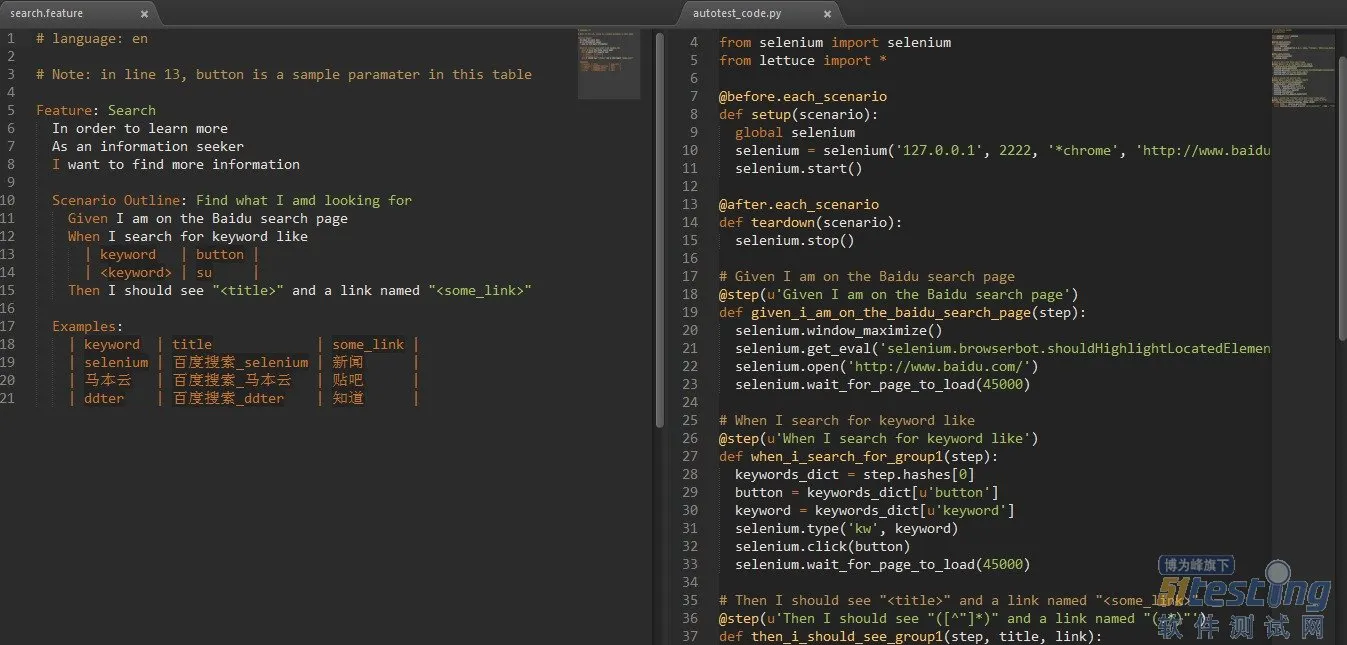Switch to the autotest_code.py tab
Image resolution: width=1347 pixels, height=645 pixels.
point(737,14)
